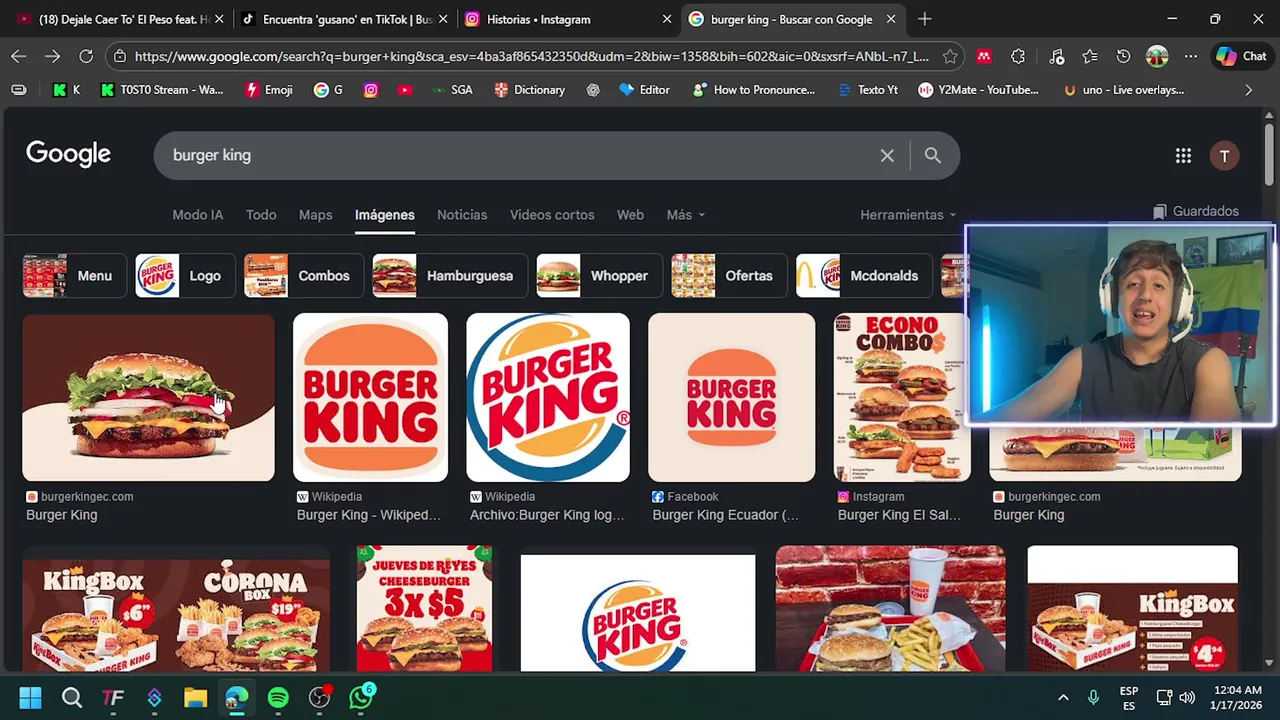Open WhatsApp from the taskbar
Image resolution: width=1280 pixels, height=720 pixels.
click(x=361, y=697)
